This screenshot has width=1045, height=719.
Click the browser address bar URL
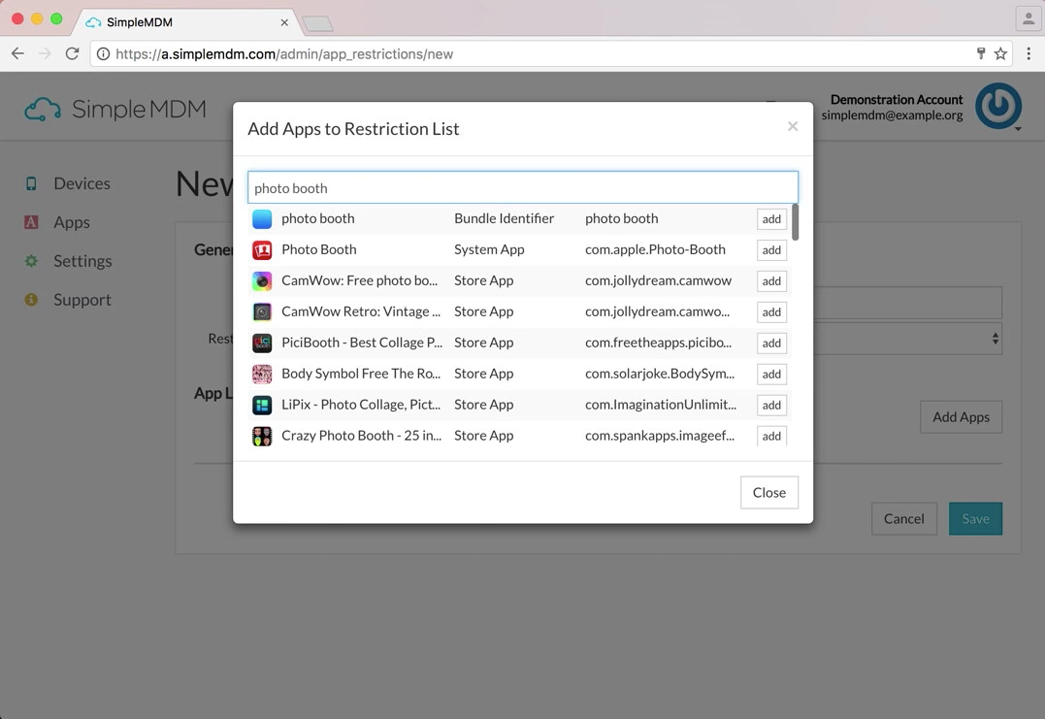pos(285,54)
